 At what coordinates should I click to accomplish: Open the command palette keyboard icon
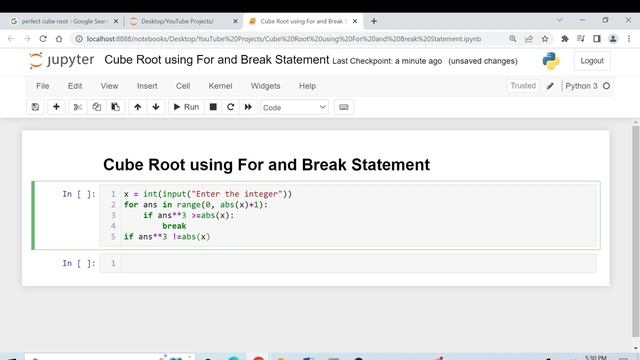click(x=344, y=107)
